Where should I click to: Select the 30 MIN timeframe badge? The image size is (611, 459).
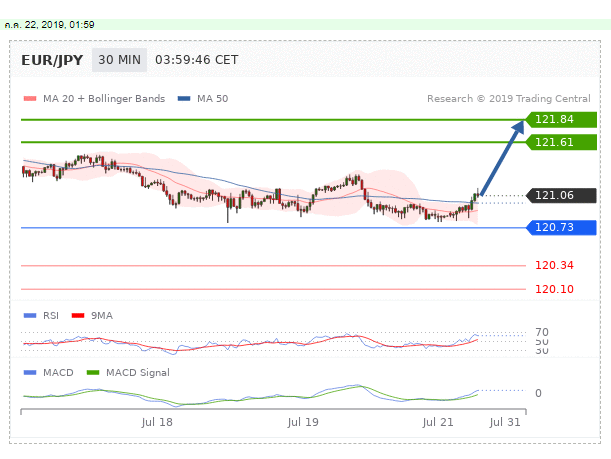[x=119, y=60]
